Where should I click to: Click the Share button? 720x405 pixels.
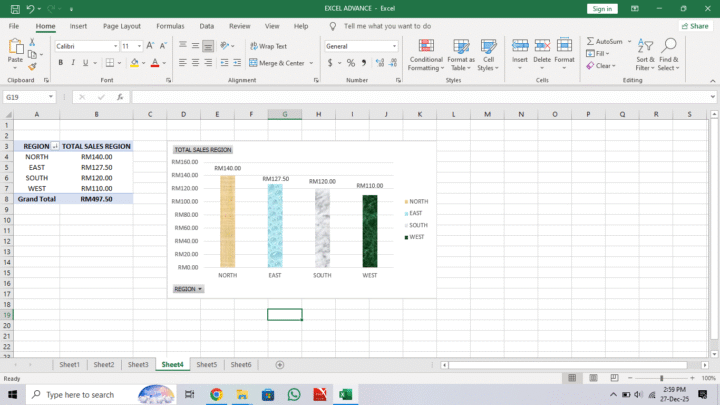point(694,26)
